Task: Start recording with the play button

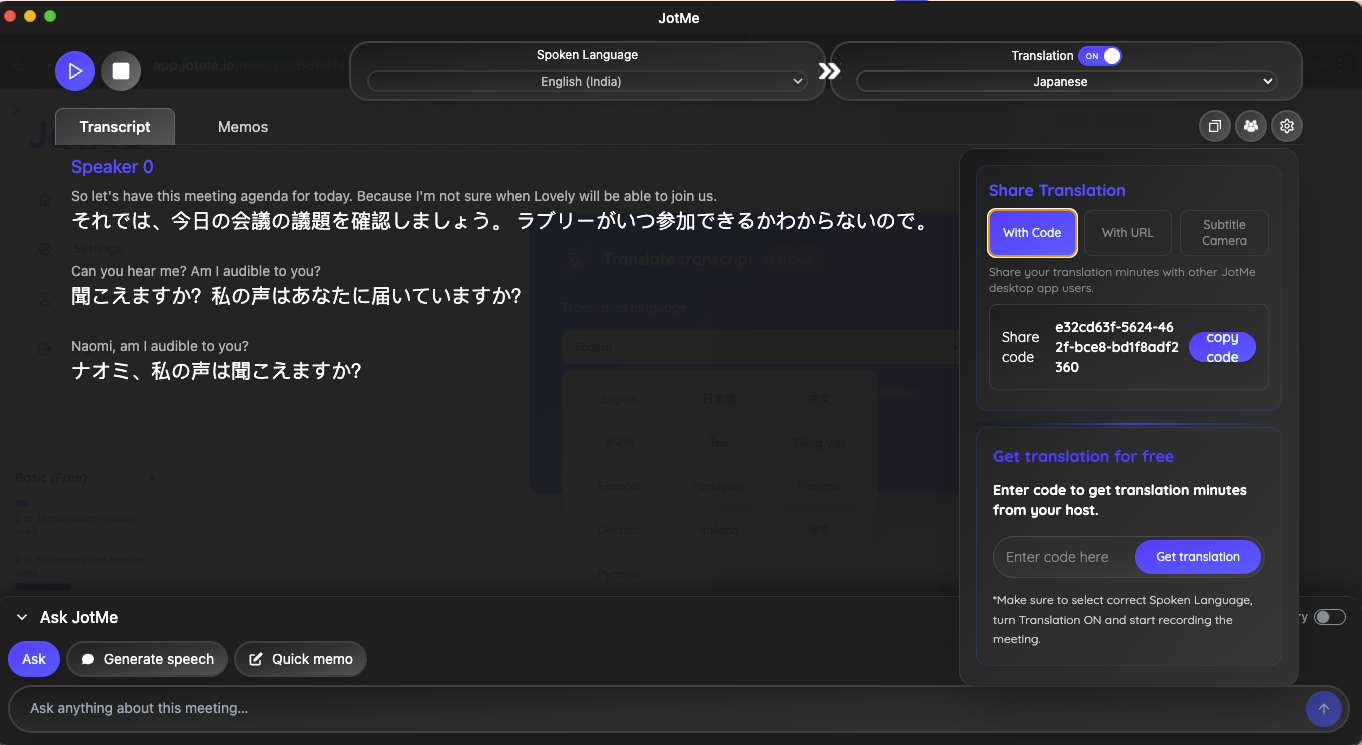Action: tap(75, 71)
